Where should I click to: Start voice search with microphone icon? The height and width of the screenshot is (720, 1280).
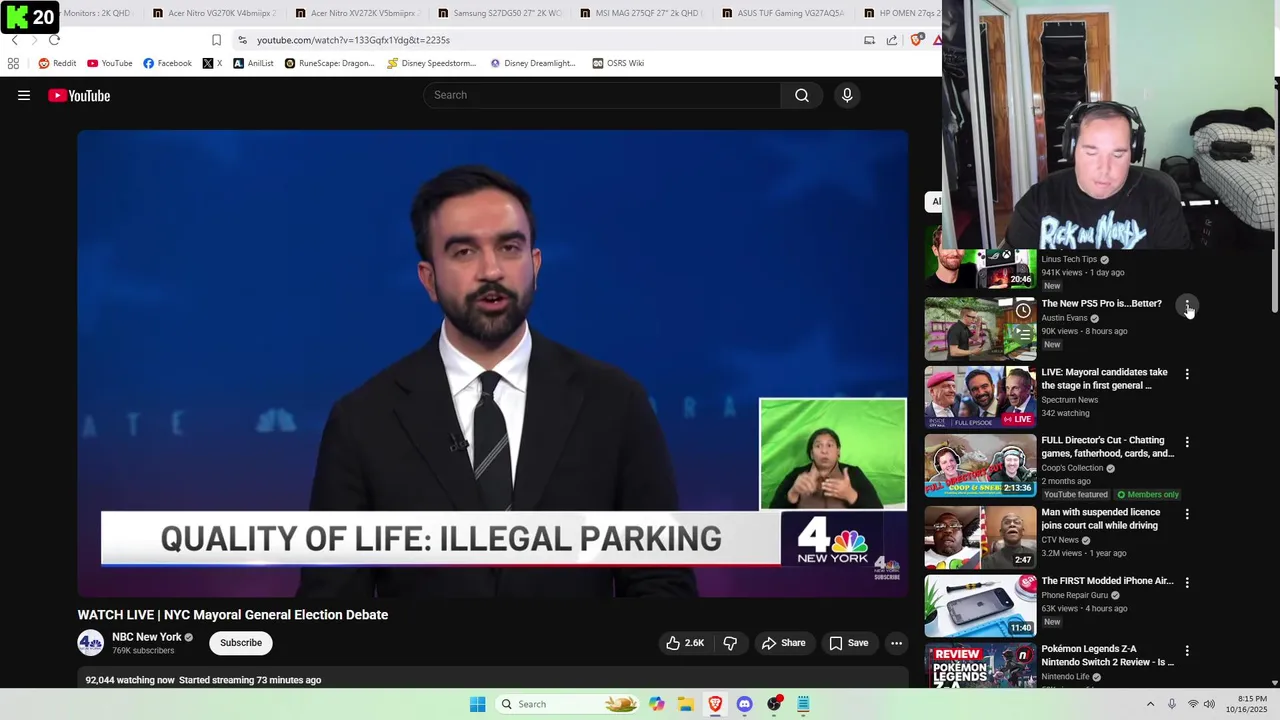tap(847, 95)
